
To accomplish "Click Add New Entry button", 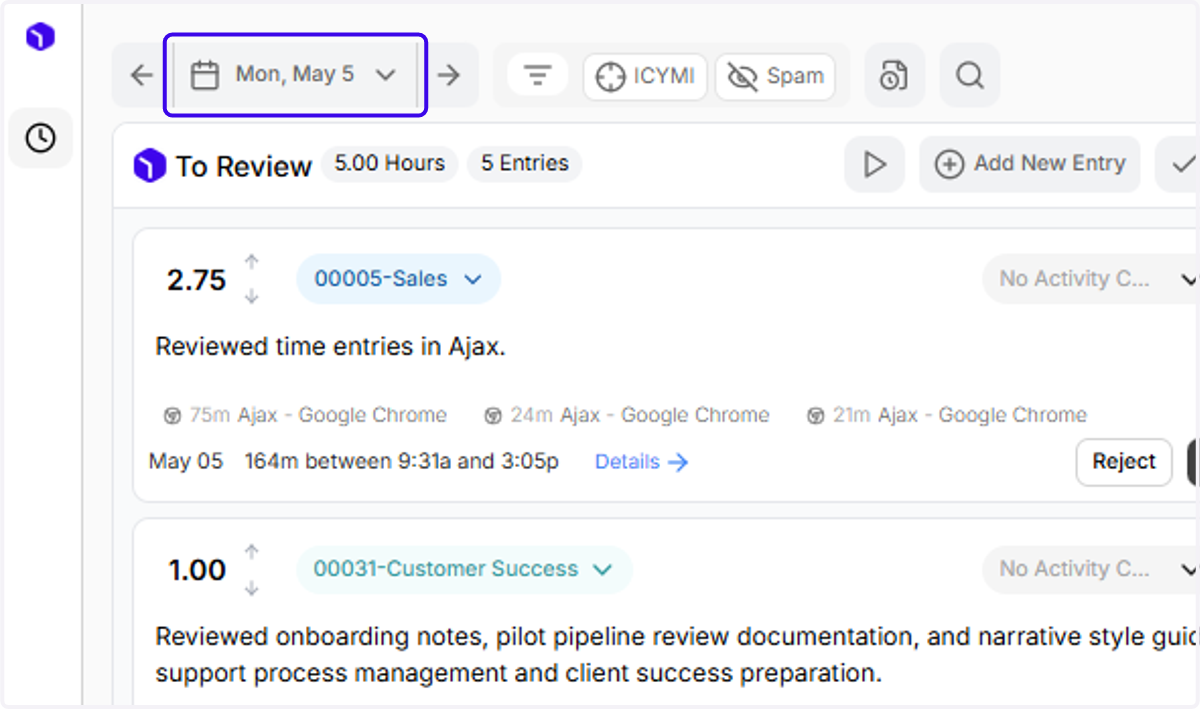I will point(1030,164).
